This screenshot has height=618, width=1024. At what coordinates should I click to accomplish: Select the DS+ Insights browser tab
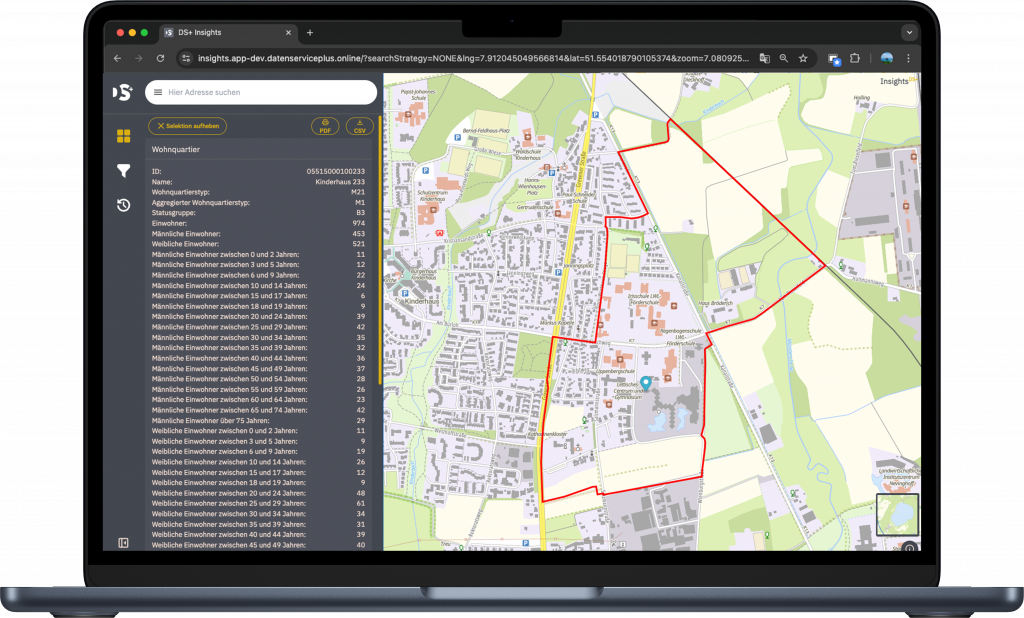pos(225,32)
